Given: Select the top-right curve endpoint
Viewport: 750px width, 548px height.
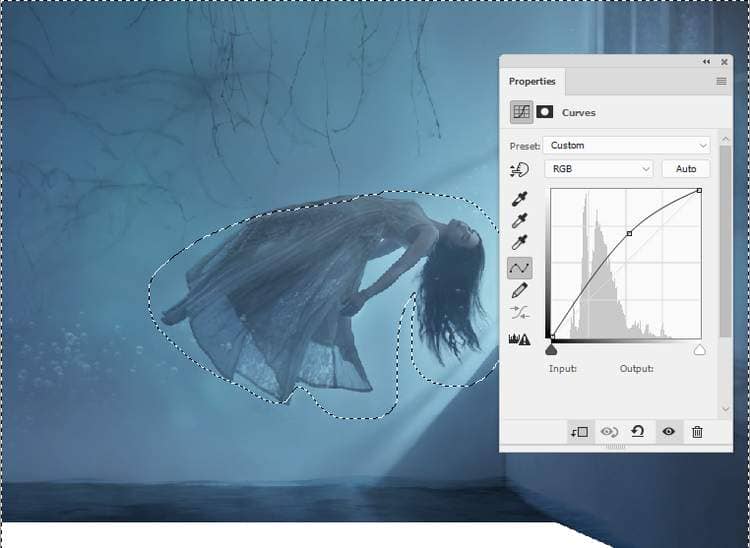Looking at the screenshot, I should point(699,190).
